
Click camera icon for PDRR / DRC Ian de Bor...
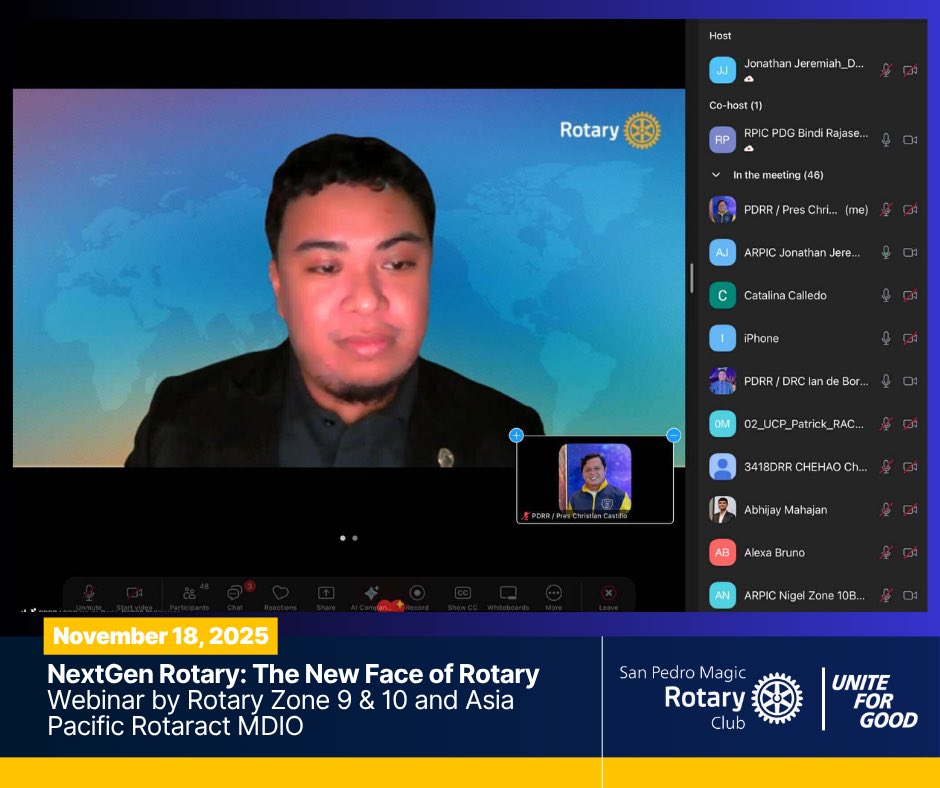pos(910,381)
